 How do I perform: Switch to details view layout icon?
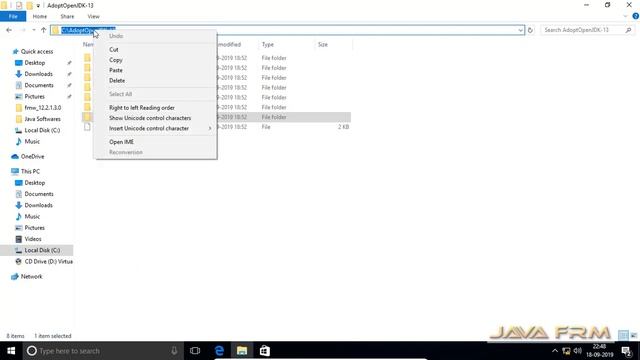pyautogui.click(x=623, y=336)
